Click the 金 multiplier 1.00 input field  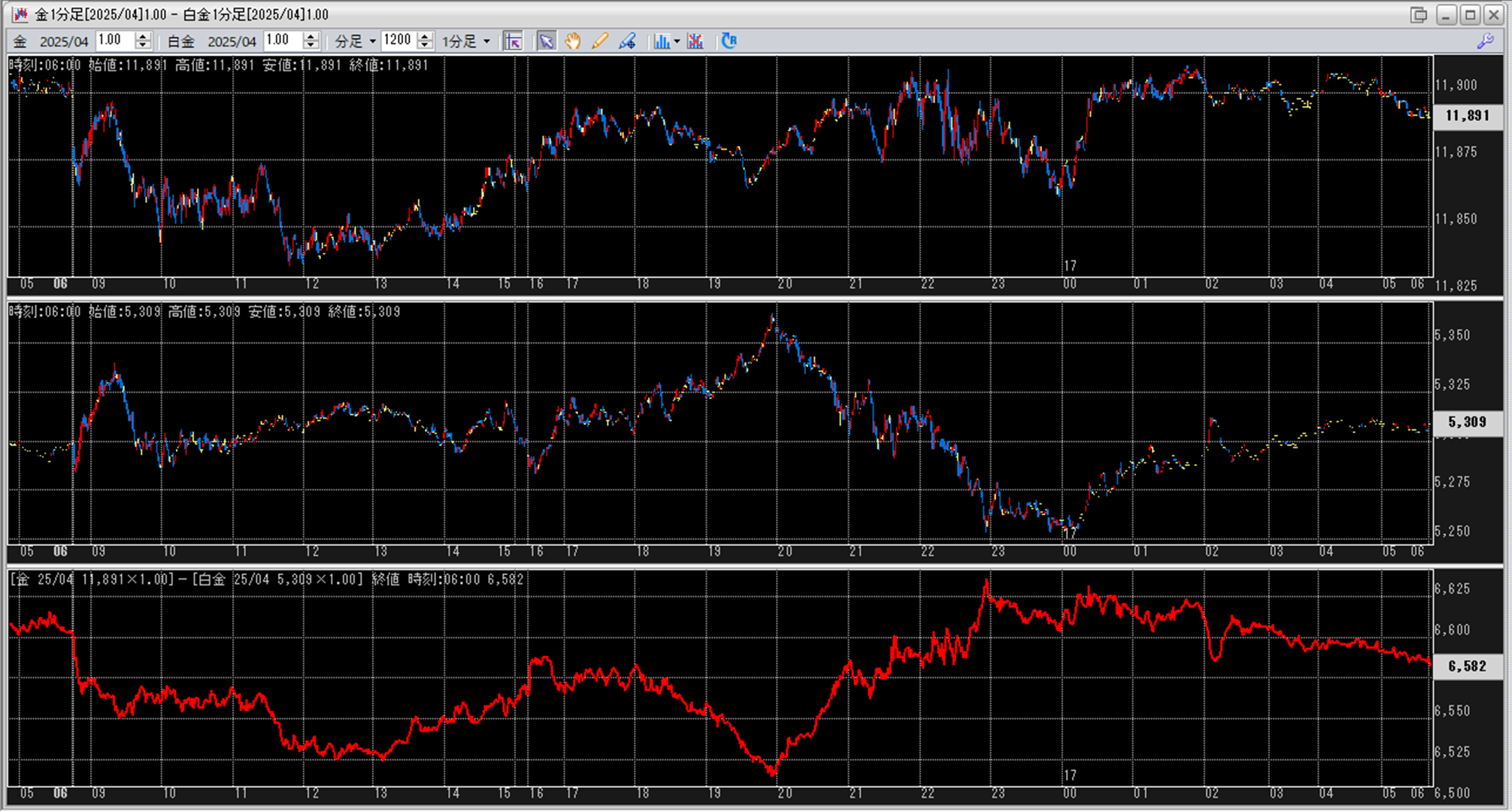pos(114,41)
